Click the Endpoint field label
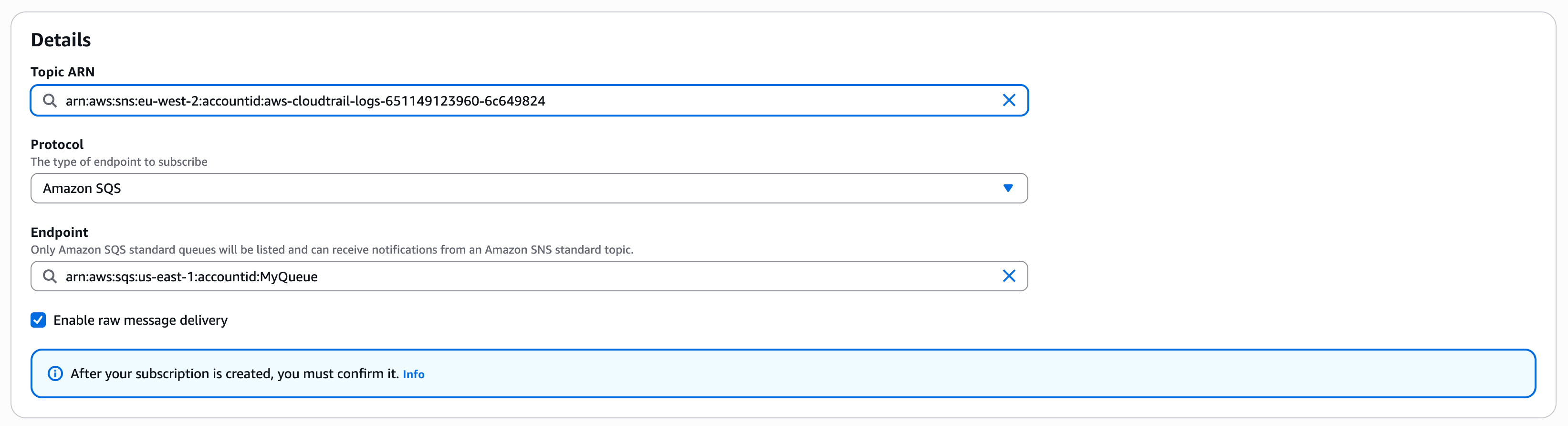The width and height of the screenshot is (1568, 426). click(59, 232)
